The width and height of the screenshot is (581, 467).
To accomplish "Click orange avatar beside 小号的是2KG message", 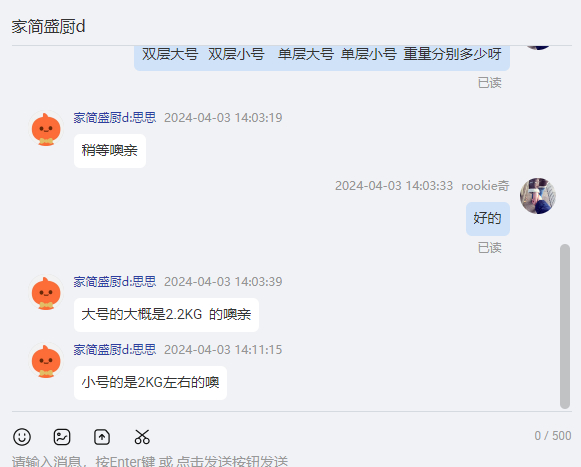I will (46, 361).
